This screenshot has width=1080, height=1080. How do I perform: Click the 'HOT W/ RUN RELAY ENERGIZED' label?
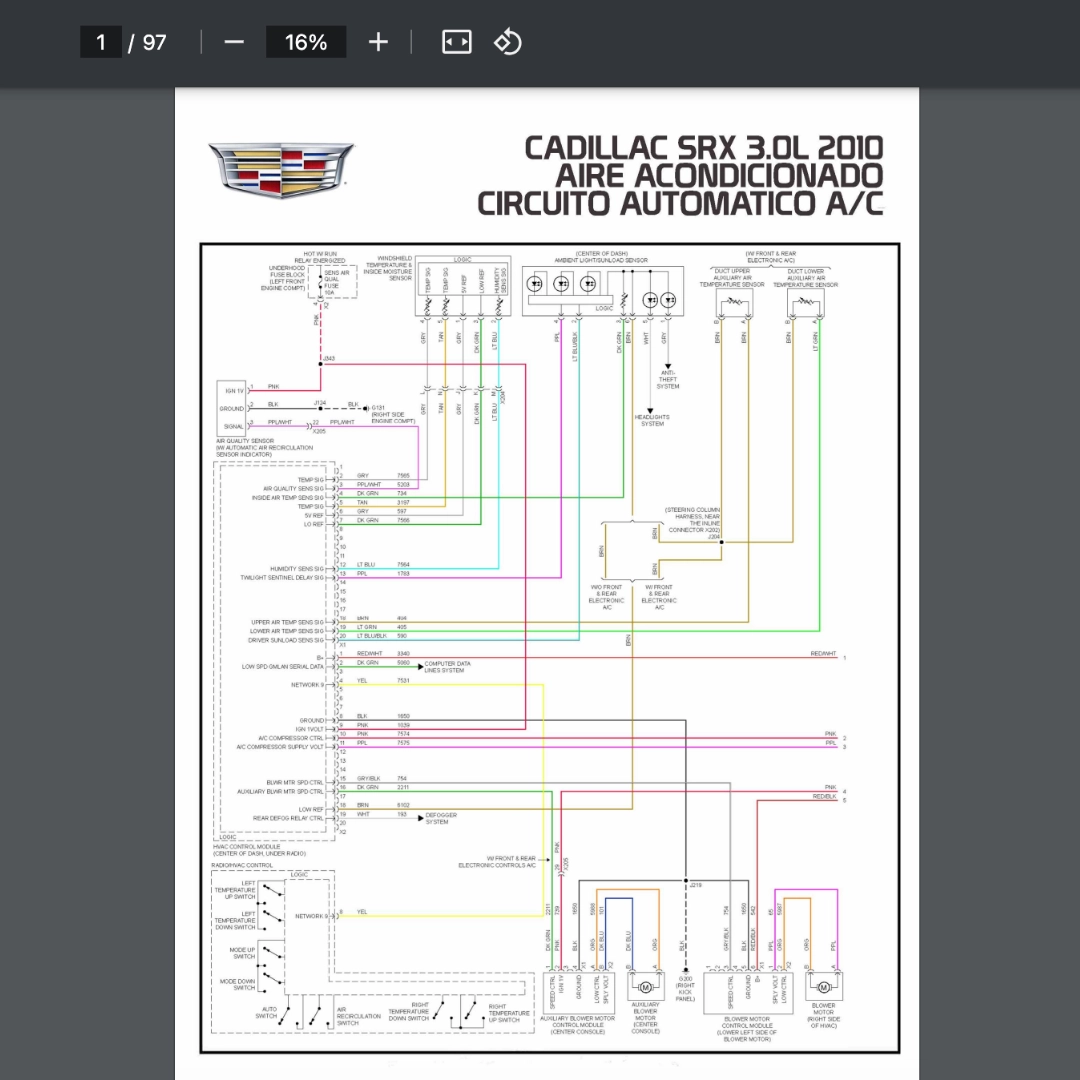click(x=320, y=258)
